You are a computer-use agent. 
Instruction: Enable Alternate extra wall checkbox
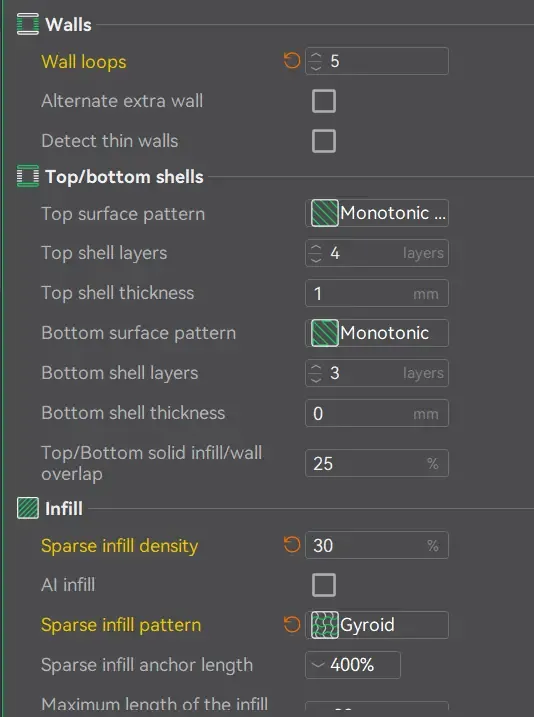[x=324, y=101]
